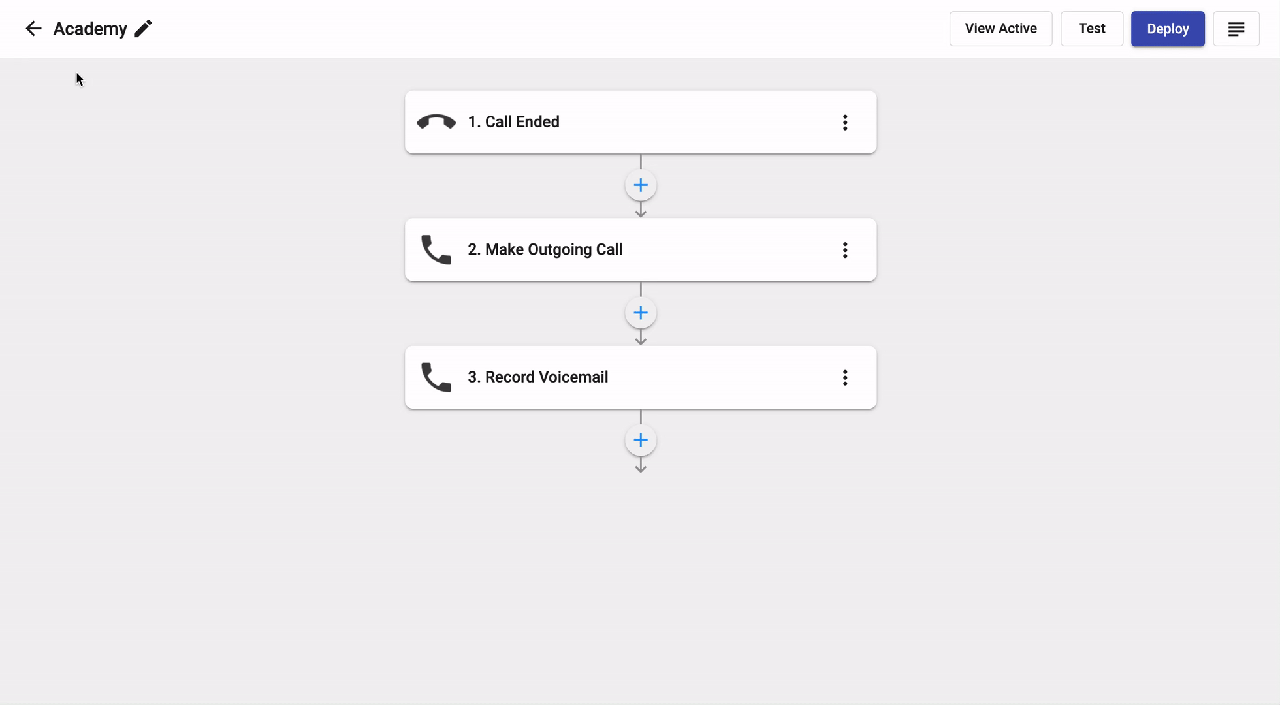Image resolution: width=1280 pixels, height=705 pixels.
Task: Click the phone icon on Make Outgoing Call
Action: click(x=436, y=250)
